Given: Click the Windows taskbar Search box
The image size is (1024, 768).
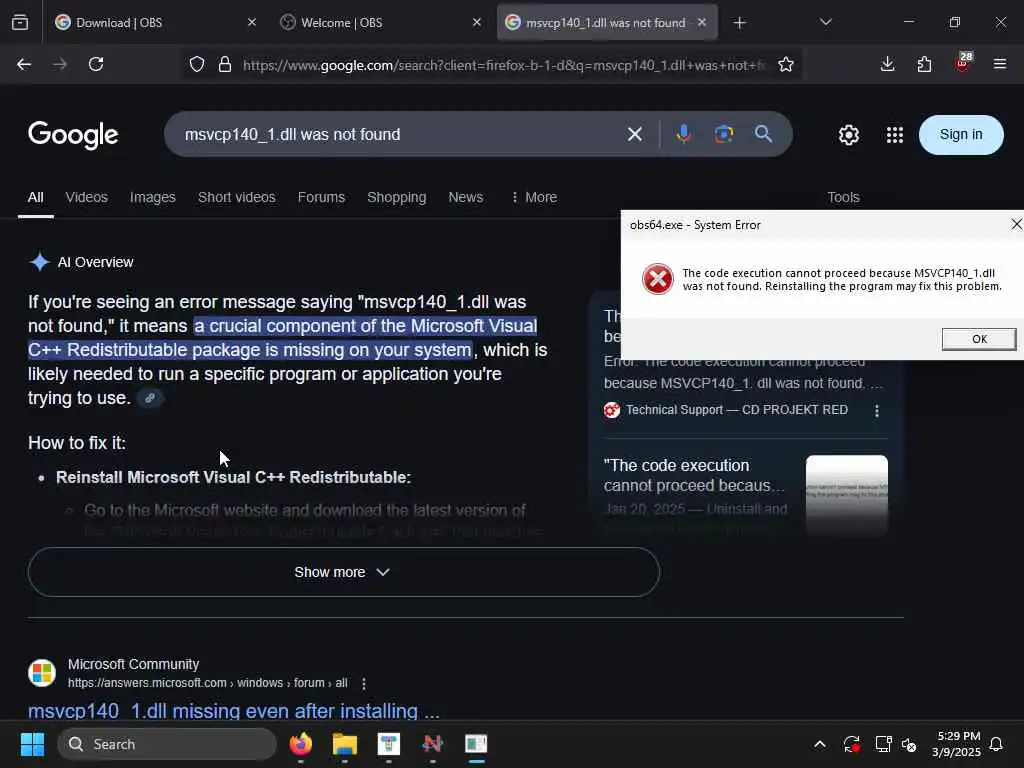Looking at the screenshot, I should pyautogui.click(x=167, y=744).
